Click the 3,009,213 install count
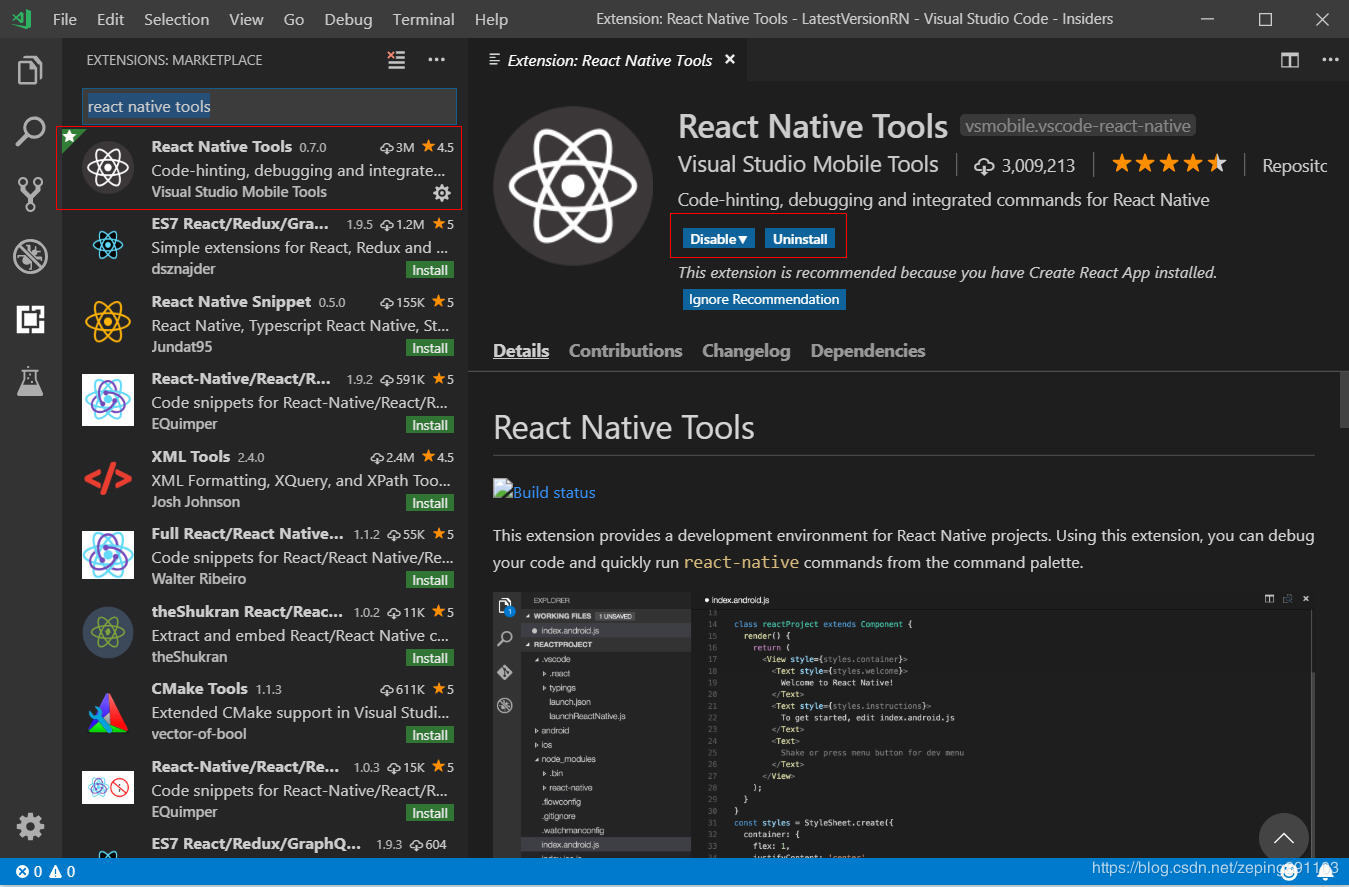Image resolution: width=1349 pixels, height=887 pixels. click(x=1025, y=165)
